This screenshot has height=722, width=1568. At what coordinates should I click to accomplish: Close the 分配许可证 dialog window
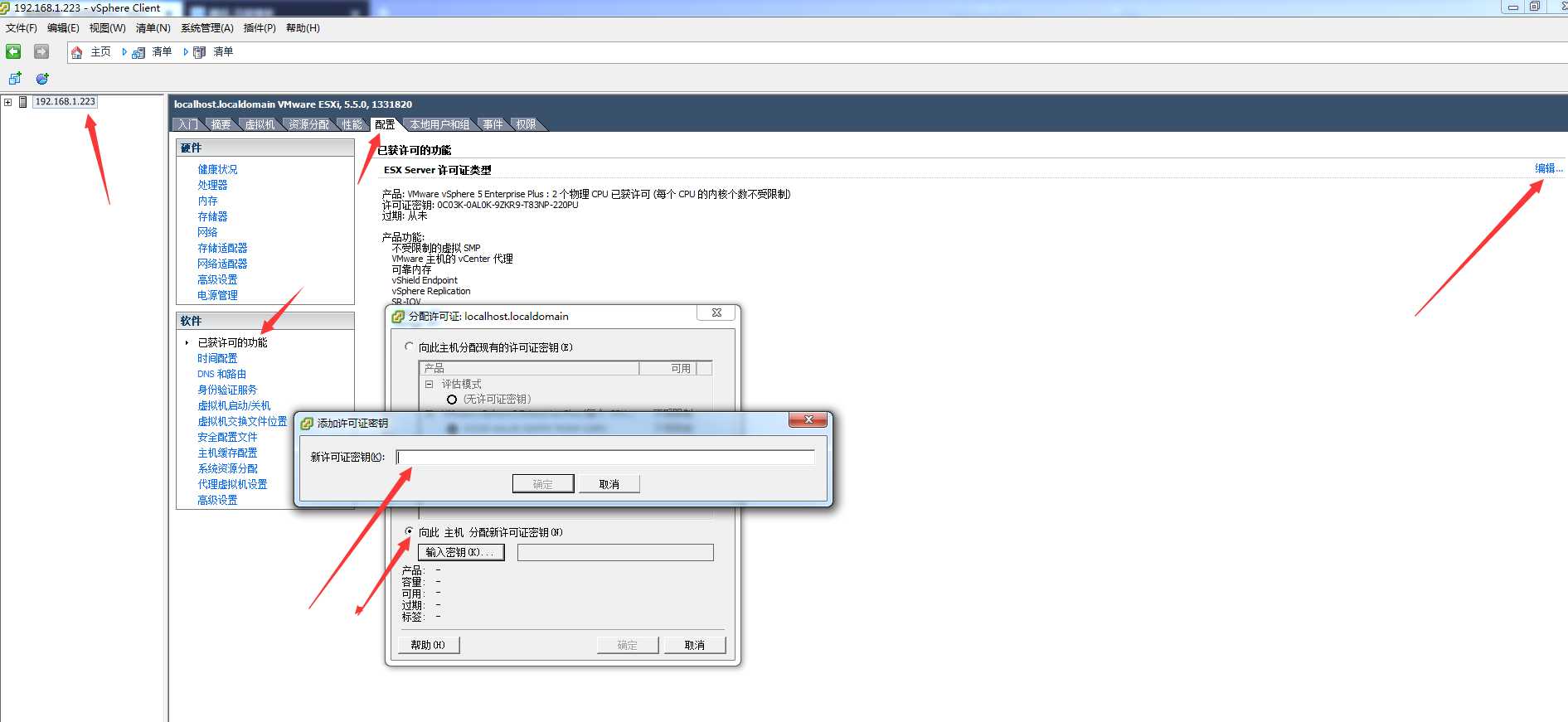pyautogui.click(x=716, y=313)
